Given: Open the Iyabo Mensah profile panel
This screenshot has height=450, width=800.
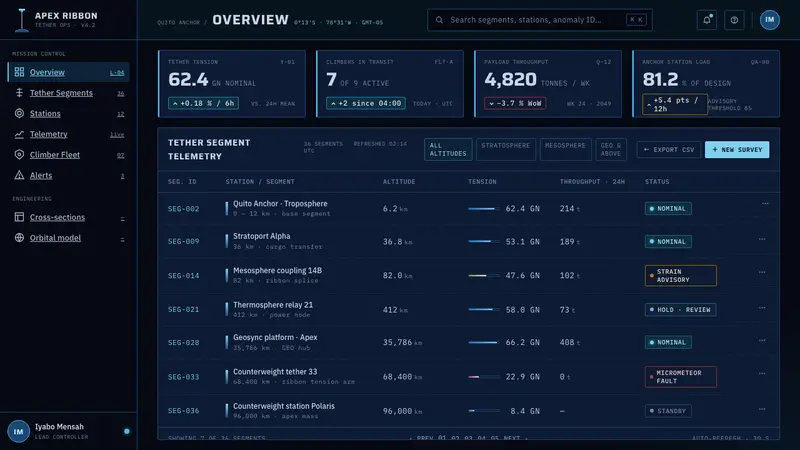Looking at the screenshot, I should point(68,432).
